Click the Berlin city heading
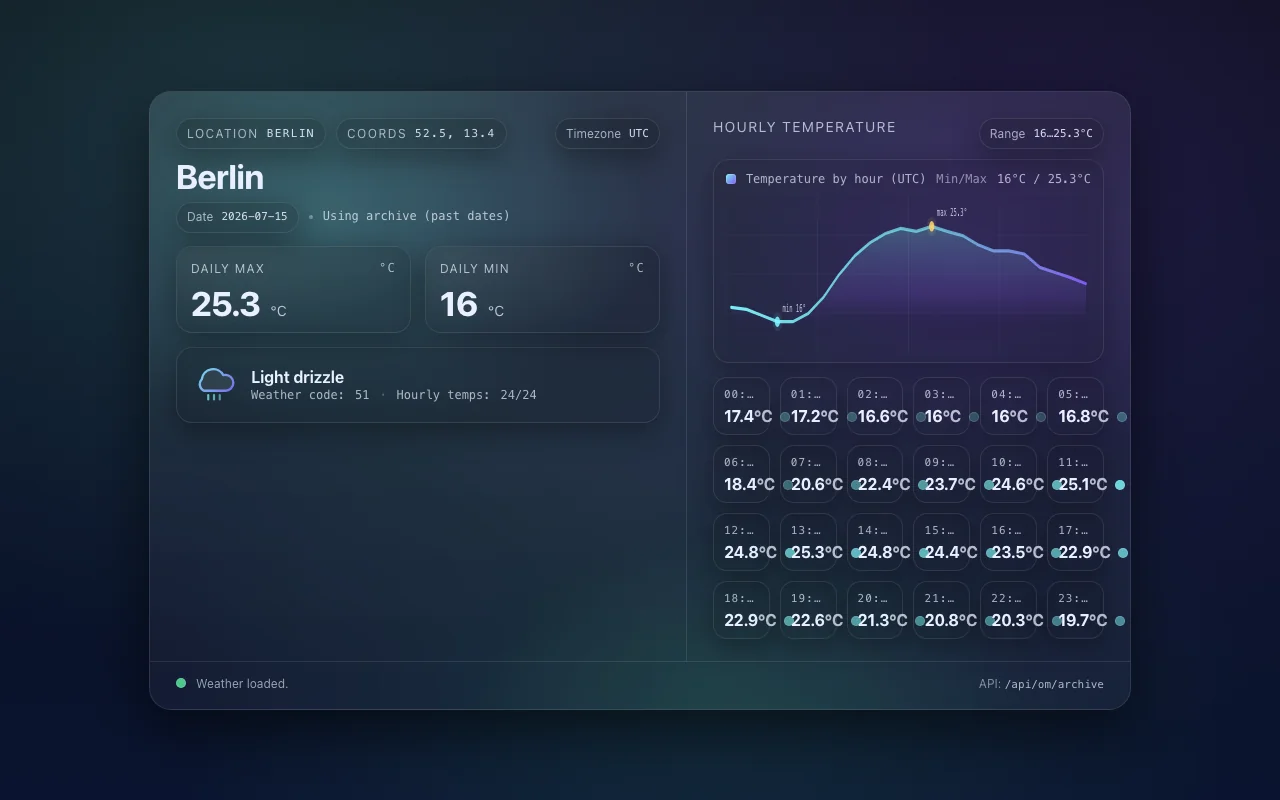Screen dimensions: 1280x800 [220, 177]
